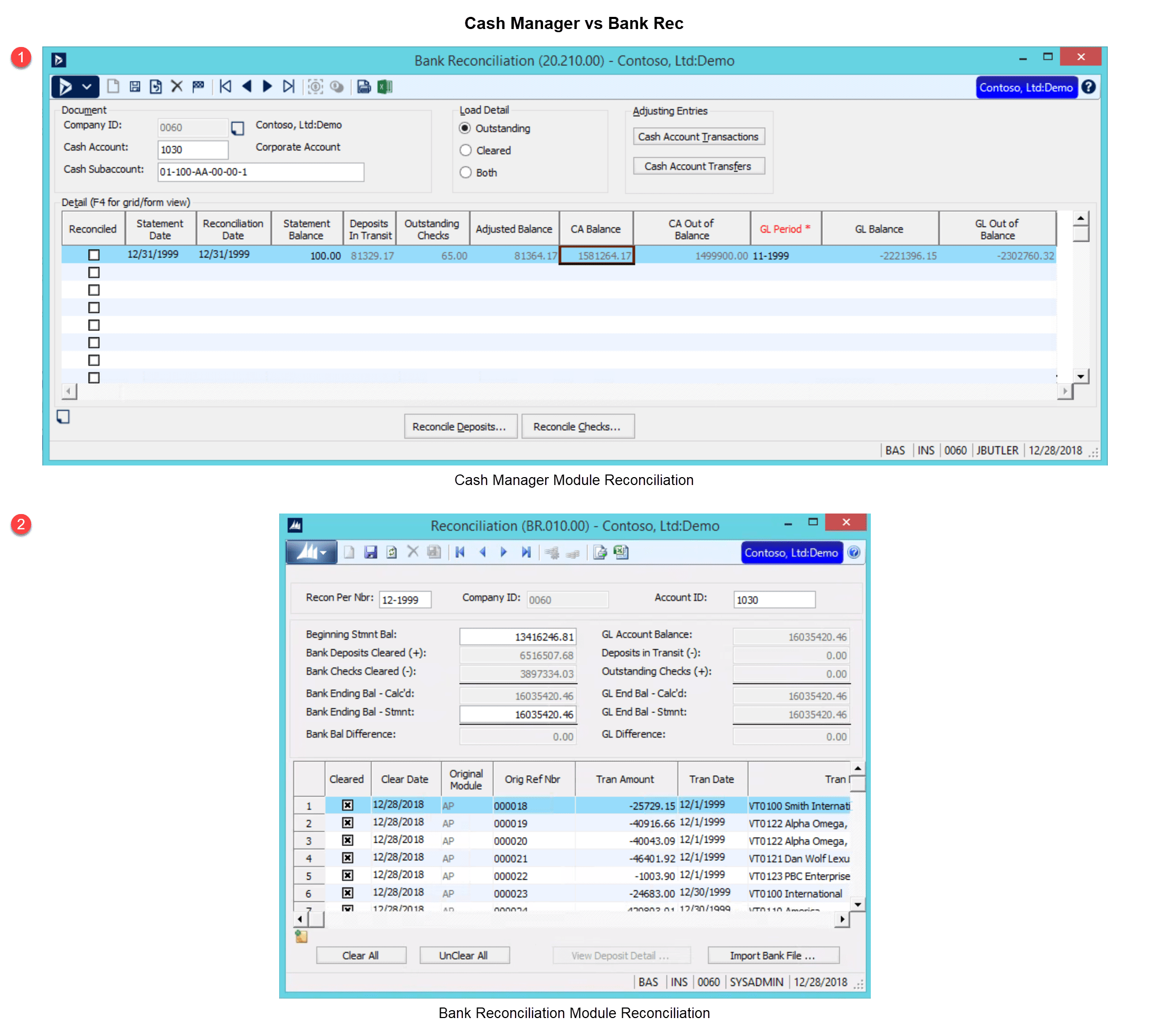Export to Excel from Bank Reconciliation toolbar
Screen dimensions: 1150x1036
[385, 87]
